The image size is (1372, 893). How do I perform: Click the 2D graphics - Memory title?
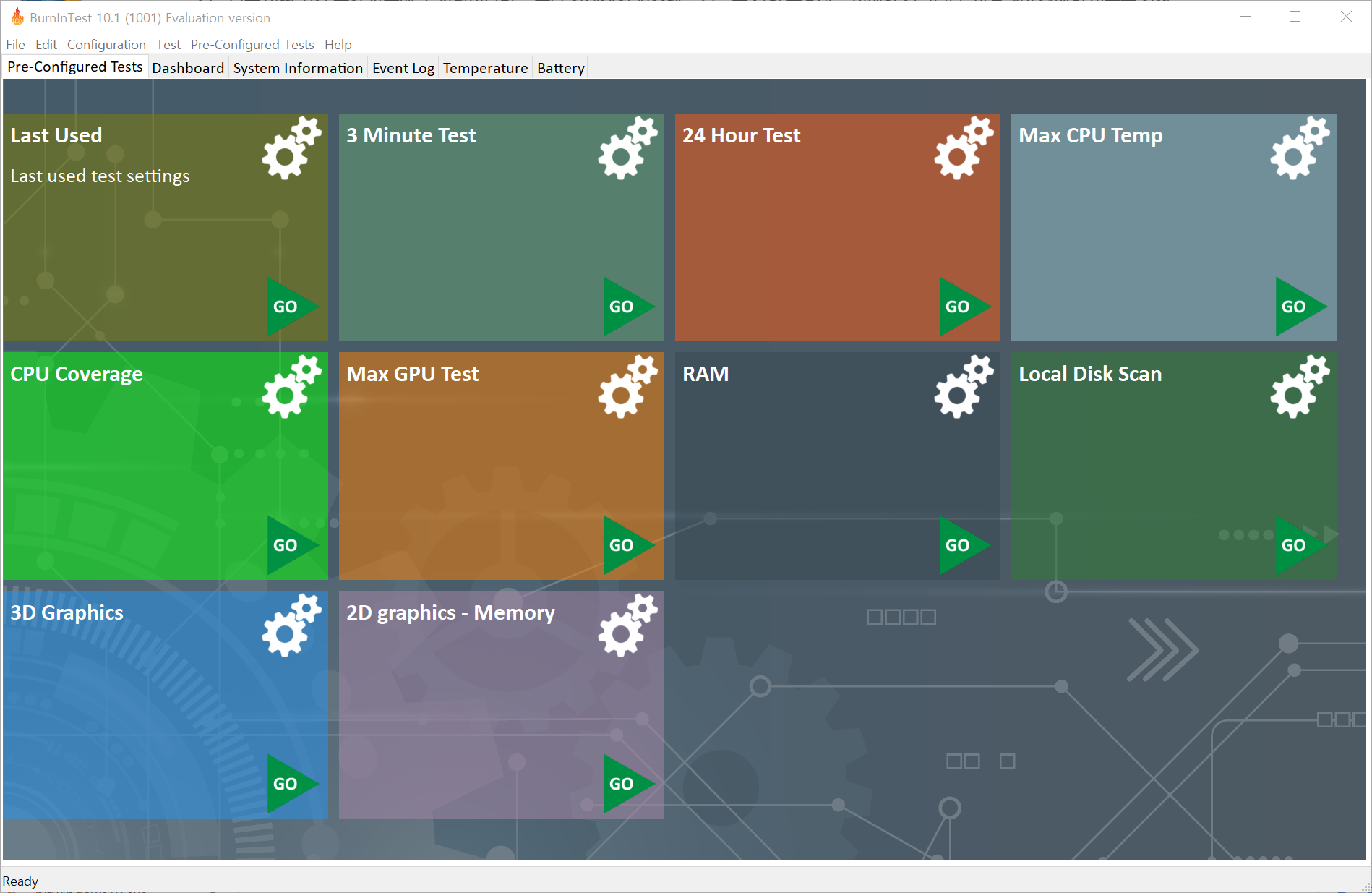tap(450, 612)
